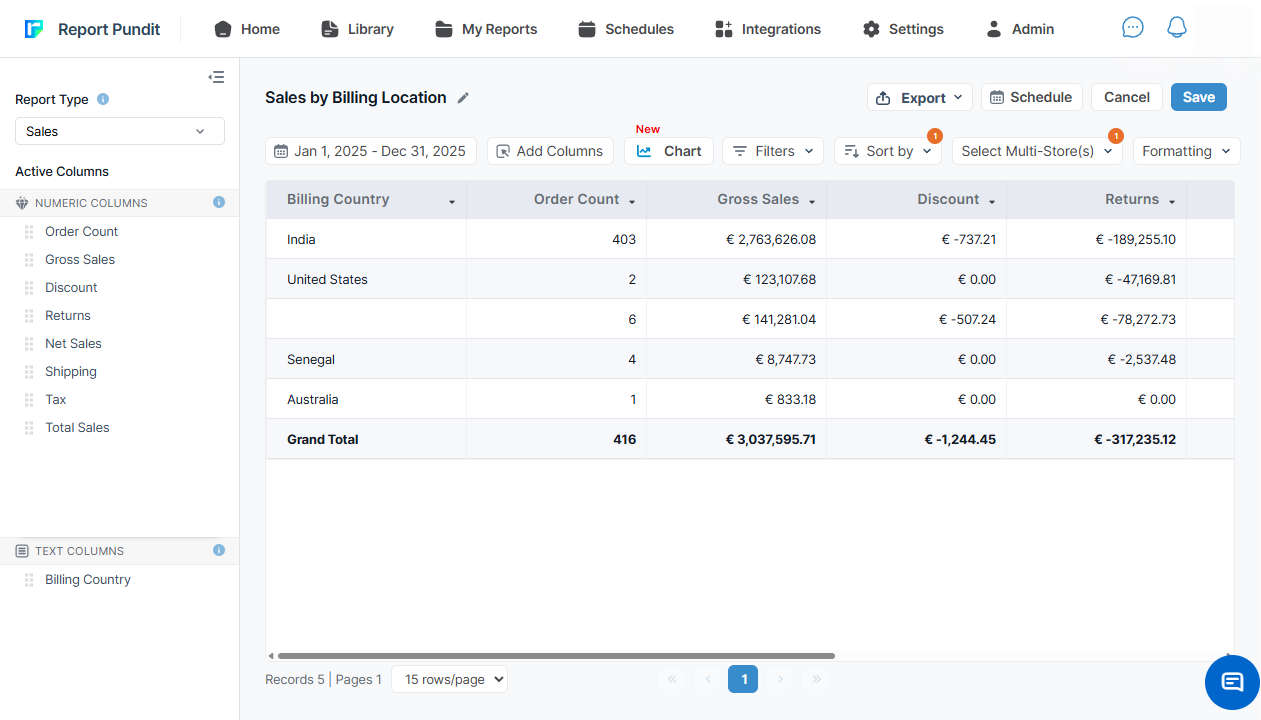Open the notifications bell icon
This screenshot has height=720, width=1261.
1177,28
